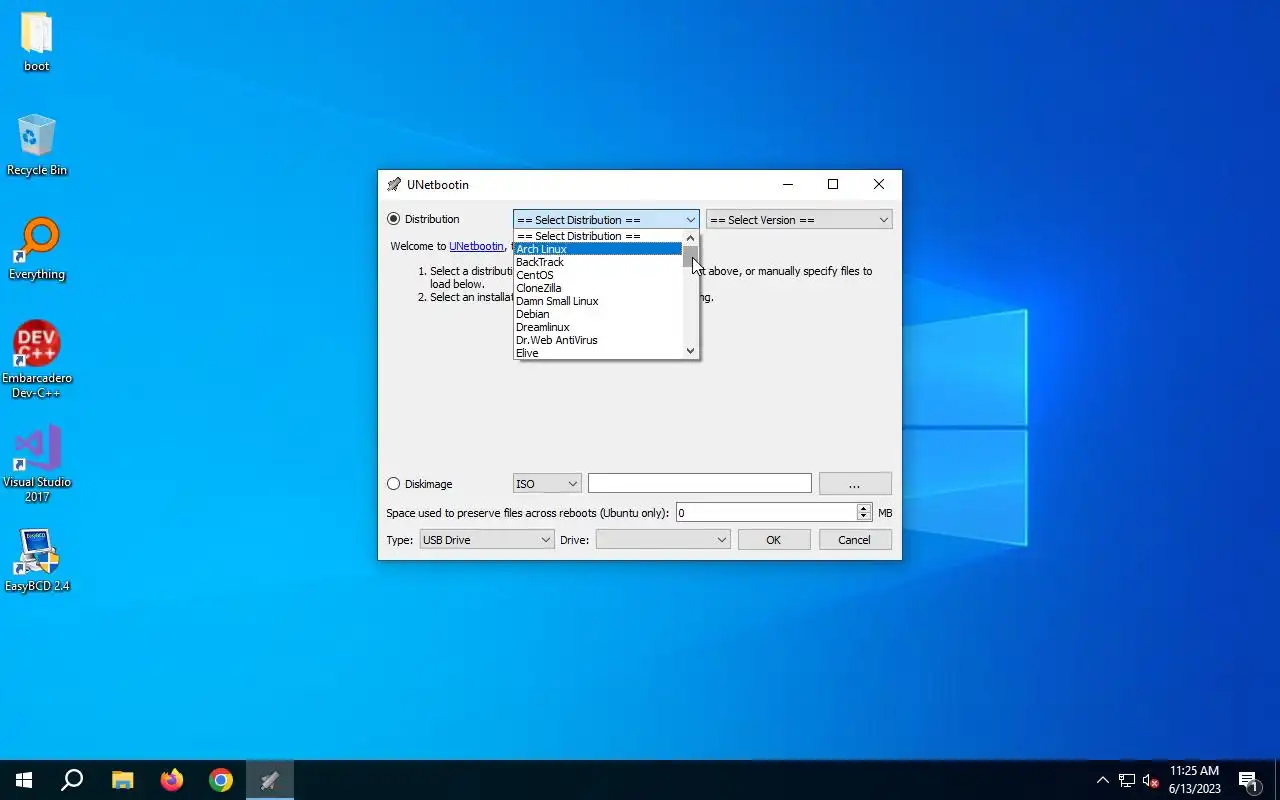
Task: Maximize the UNetbootin window
Action: 833,184
